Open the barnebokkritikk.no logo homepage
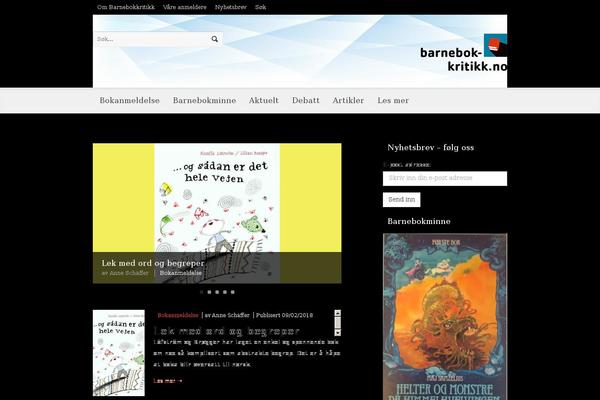 click(464, 53)
